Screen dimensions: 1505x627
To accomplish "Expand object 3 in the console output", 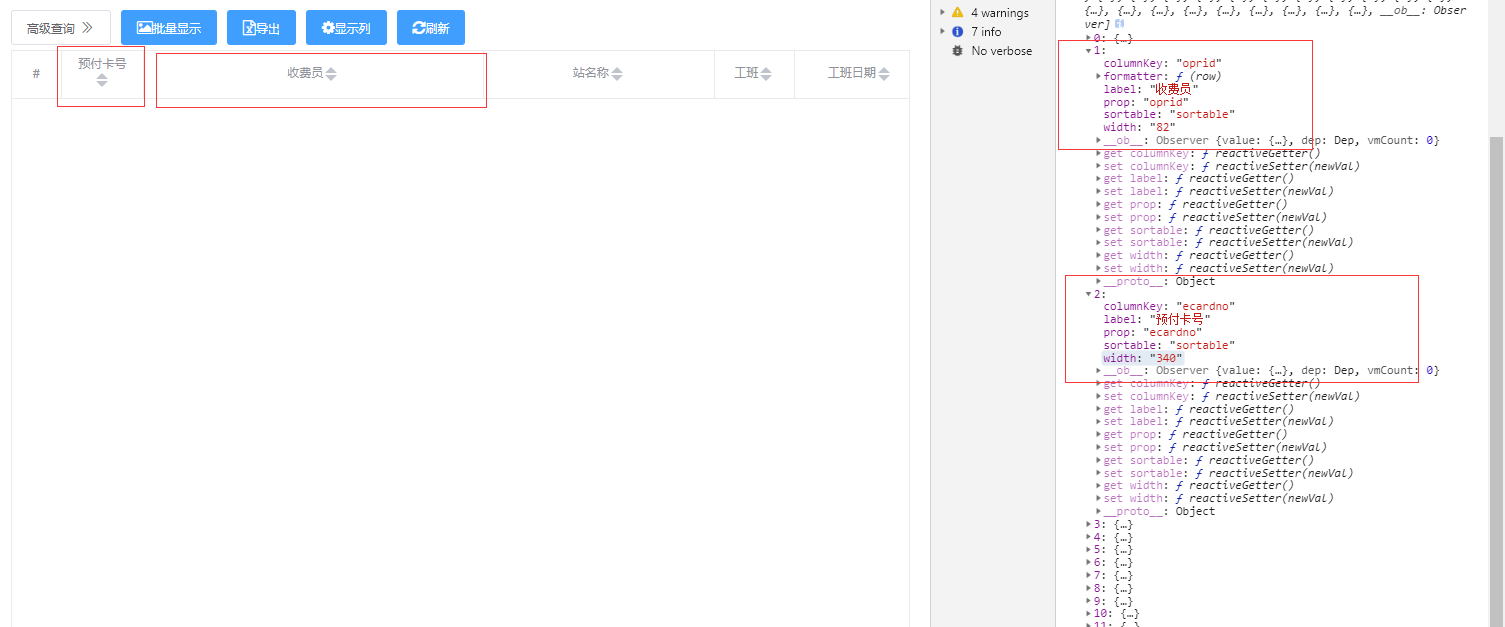I will [x=1090, y=523].
